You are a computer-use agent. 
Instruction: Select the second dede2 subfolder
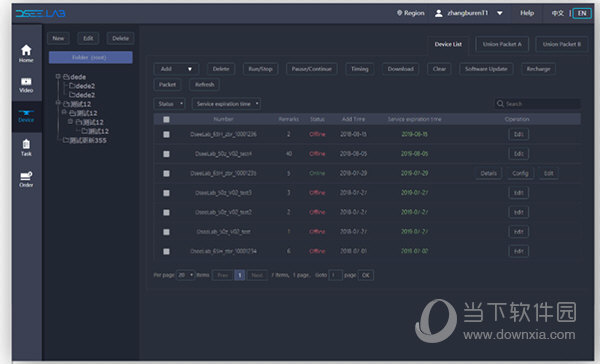82,95
